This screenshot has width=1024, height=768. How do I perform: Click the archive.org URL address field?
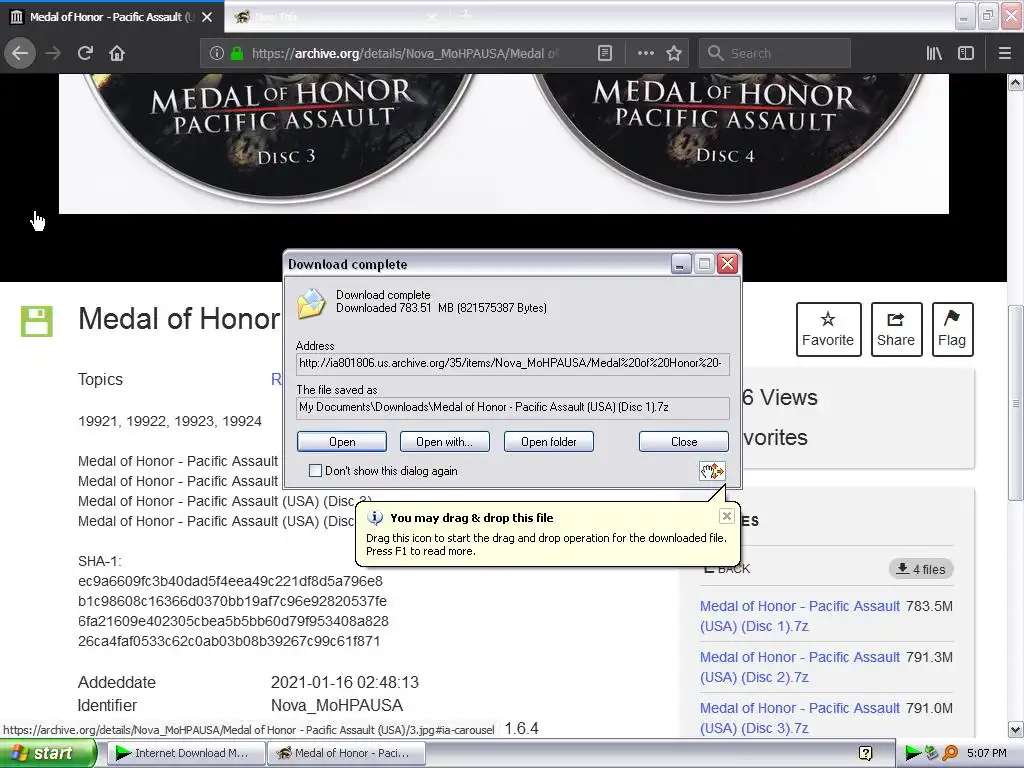click(405, 54)
